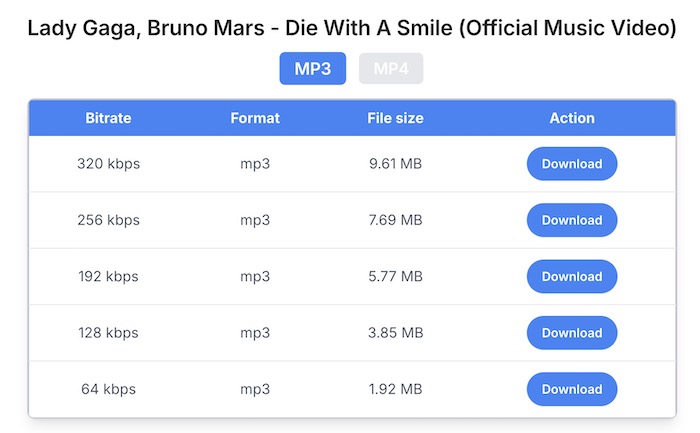Screen dimensions: 700x433
Task: Select the 64 kbps bitrate cell
Action: pos(108,389)
